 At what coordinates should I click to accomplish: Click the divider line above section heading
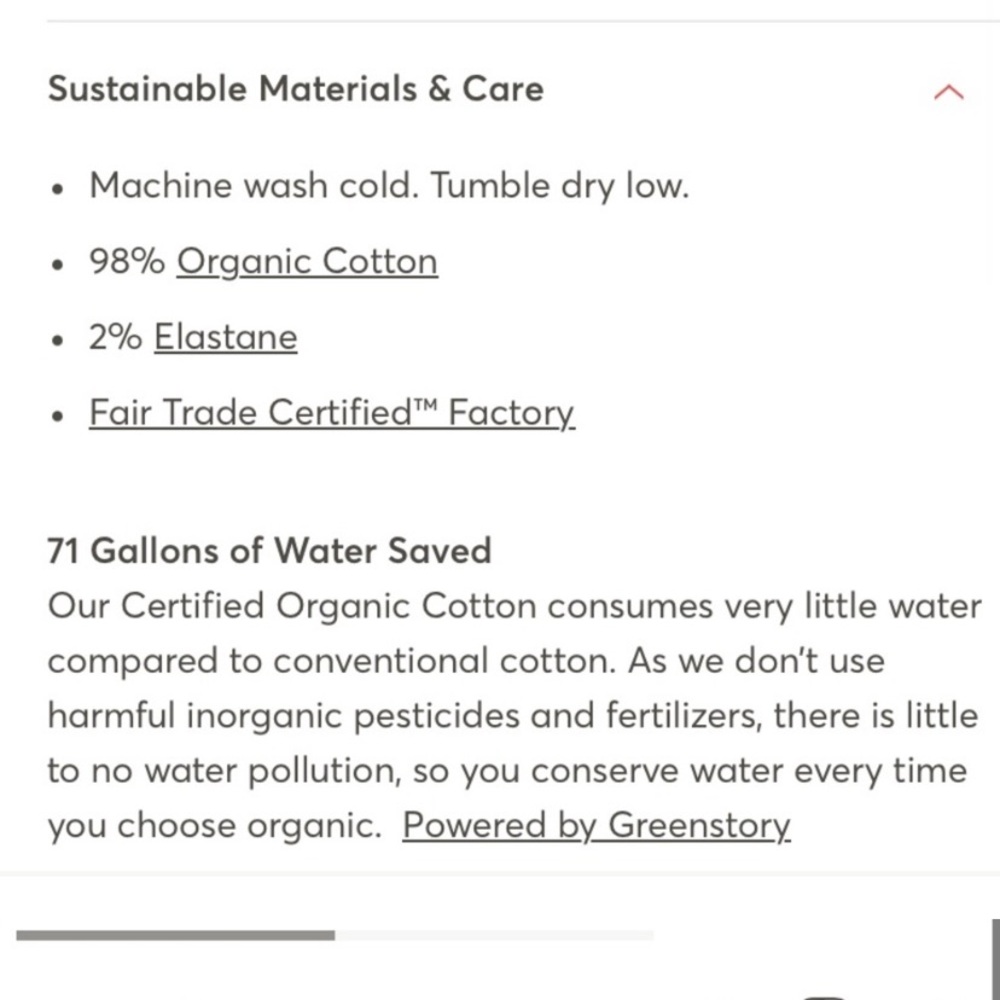click(523, 21)
